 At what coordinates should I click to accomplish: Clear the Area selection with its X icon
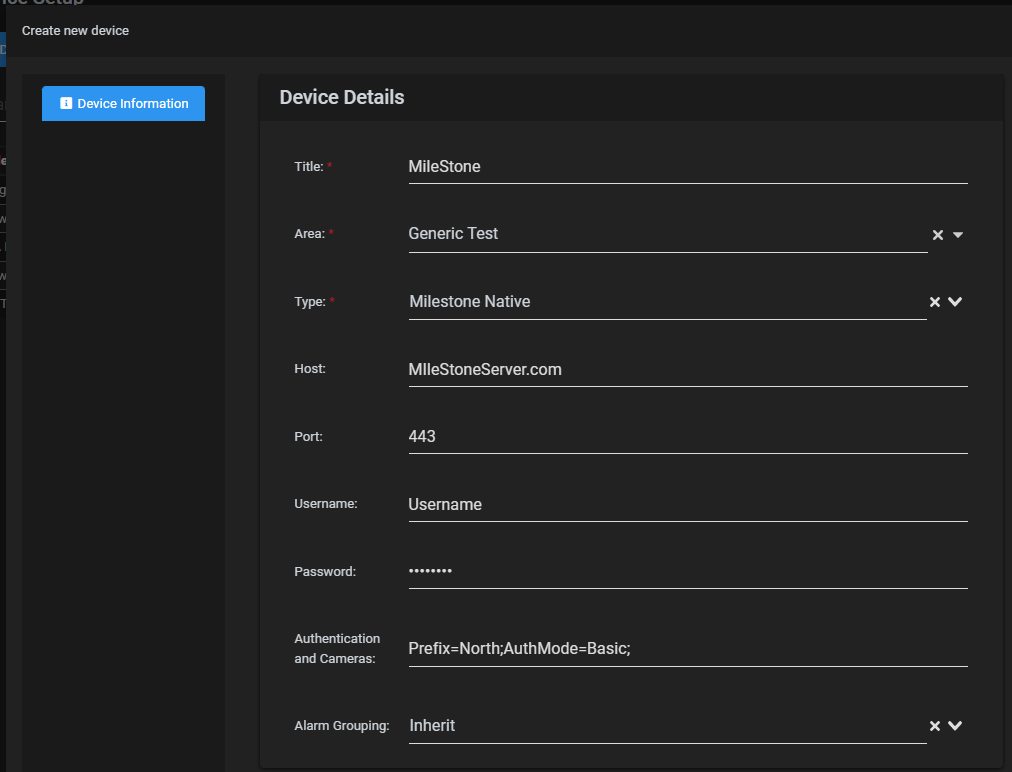(938, 235)
